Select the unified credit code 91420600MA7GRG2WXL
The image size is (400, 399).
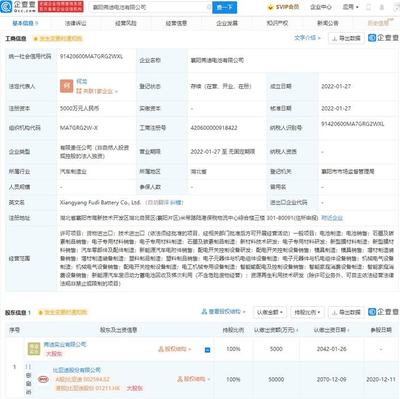coord(91,57)
